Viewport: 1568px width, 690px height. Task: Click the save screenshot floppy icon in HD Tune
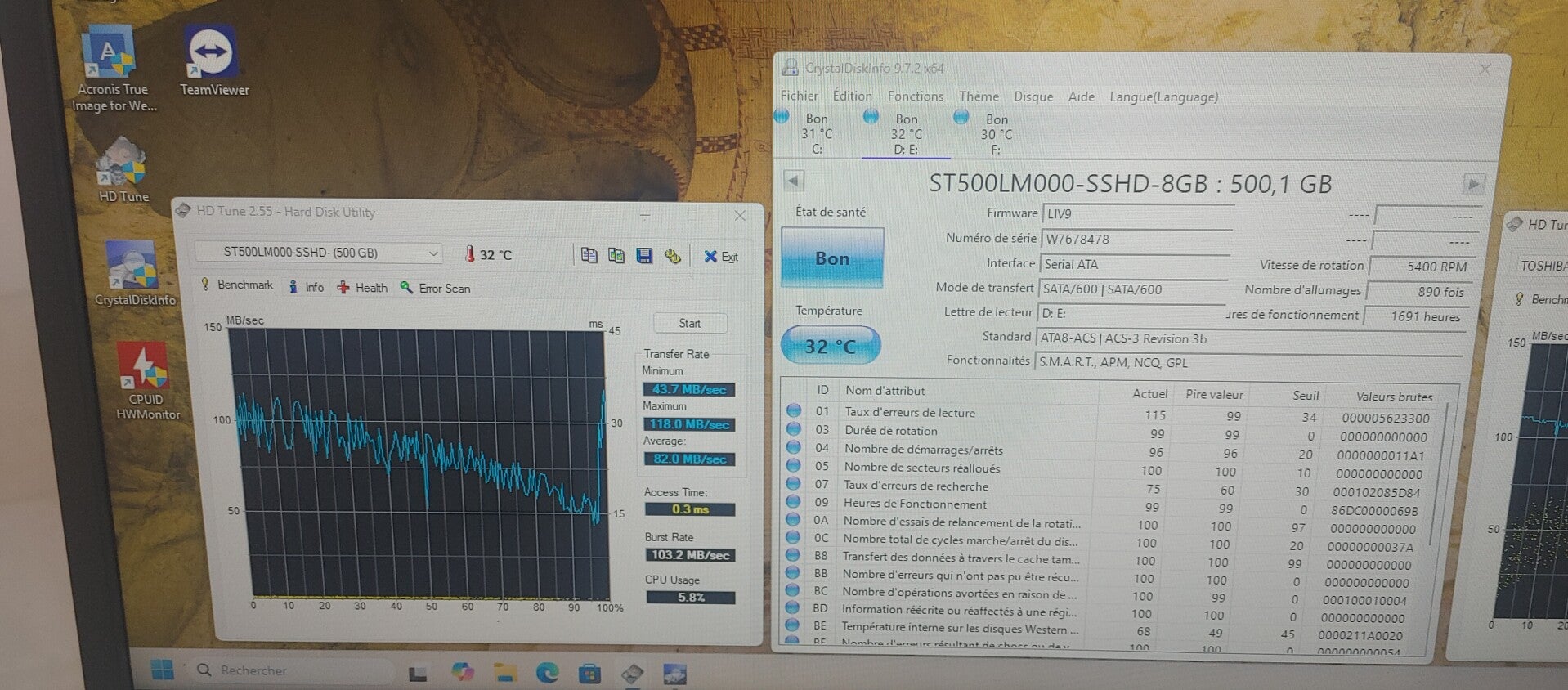[644, 256]
